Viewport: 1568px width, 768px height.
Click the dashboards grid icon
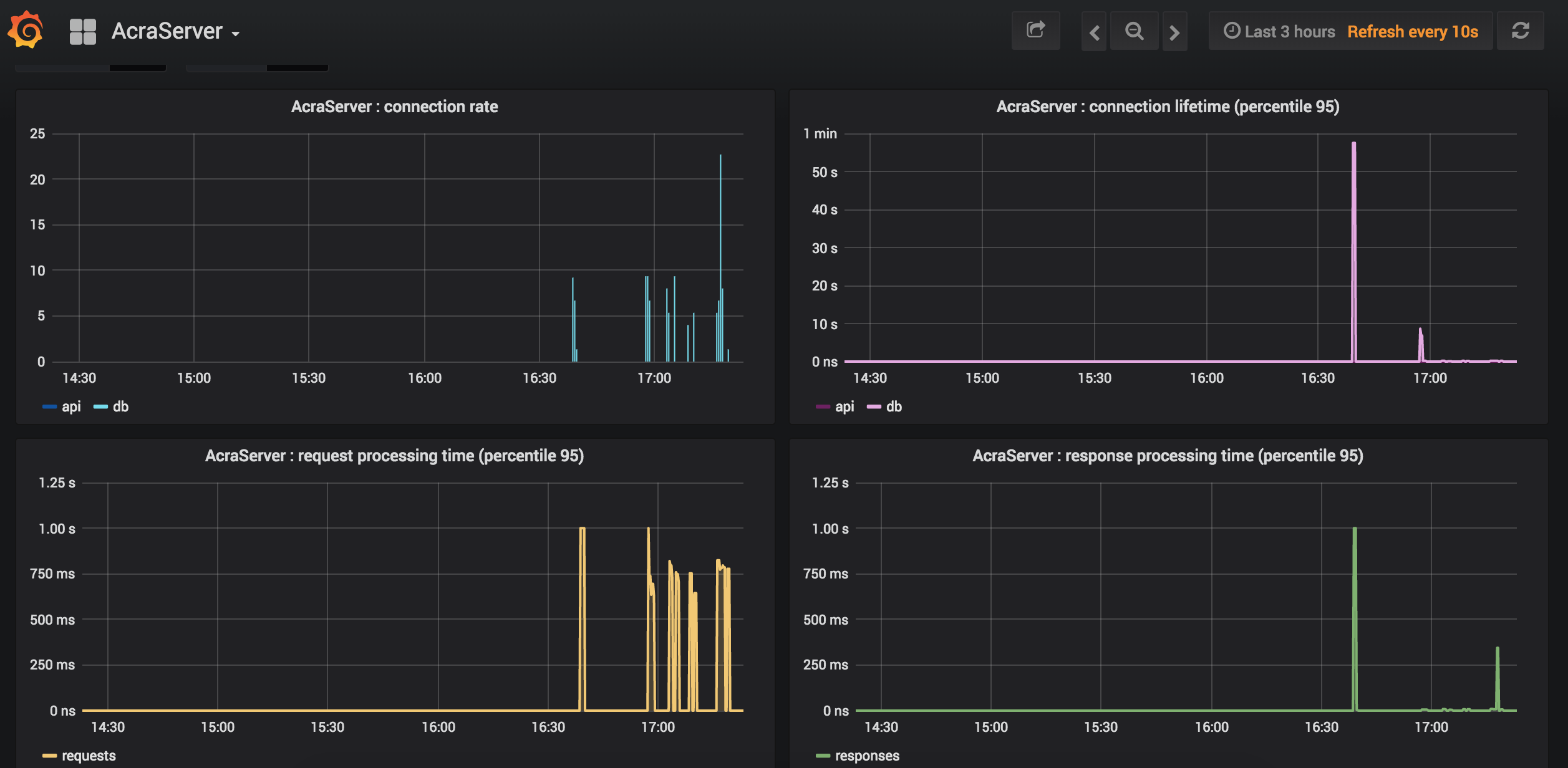click(x=82, y=31)
